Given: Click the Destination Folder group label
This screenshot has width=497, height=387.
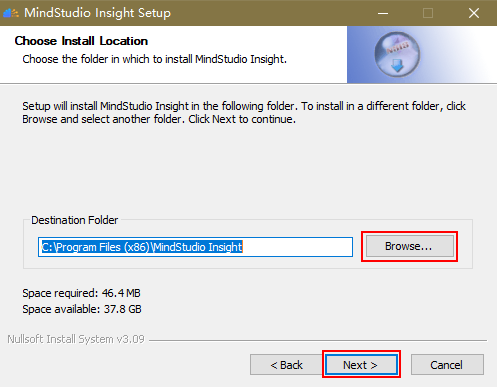Looking at the screenshot, I should pos(74,220).
